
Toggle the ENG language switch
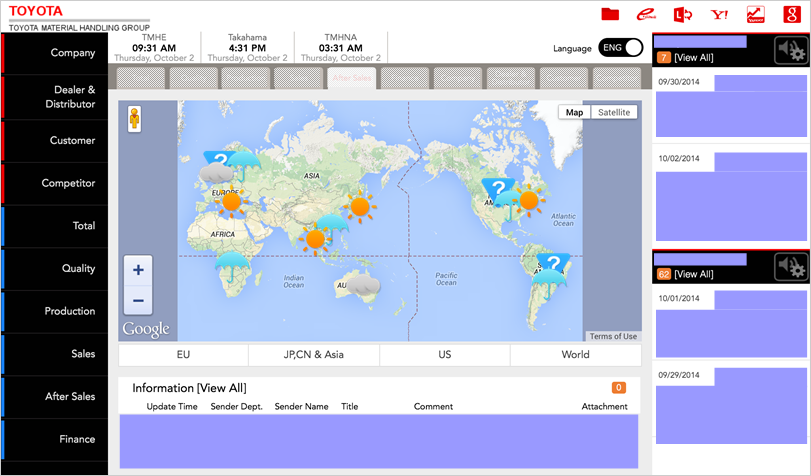tap(620, 48)
